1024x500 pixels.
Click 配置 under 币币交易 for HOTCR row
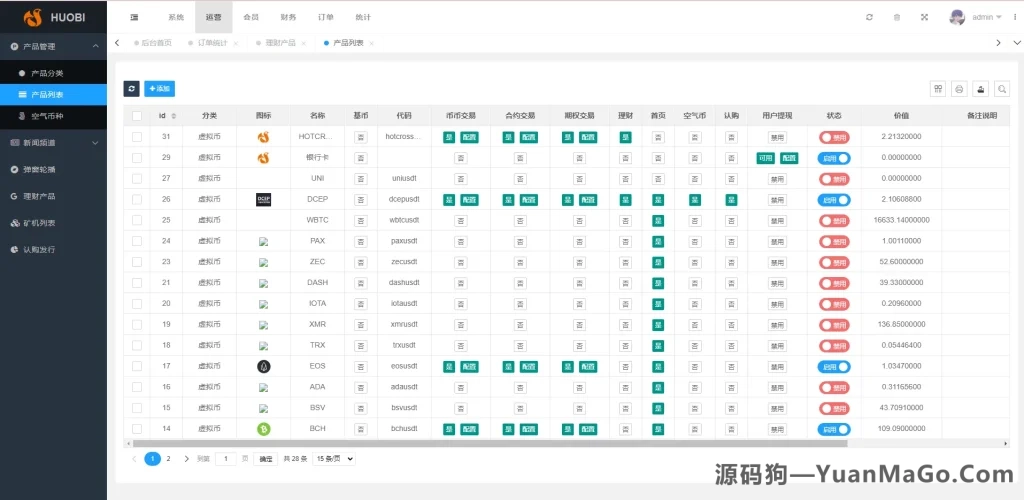pos(470,137)
